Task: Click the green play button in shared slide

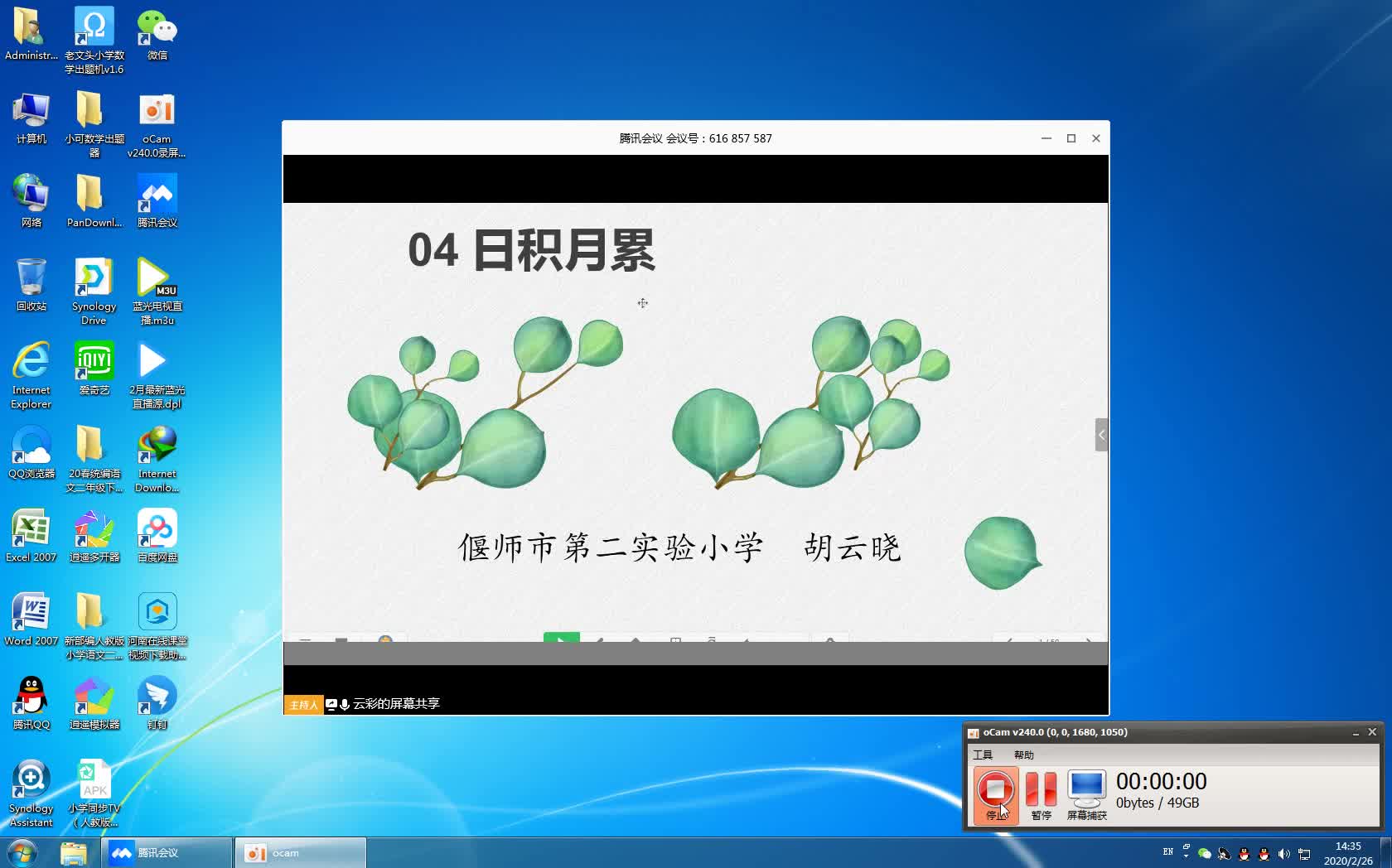Action: 561,638
